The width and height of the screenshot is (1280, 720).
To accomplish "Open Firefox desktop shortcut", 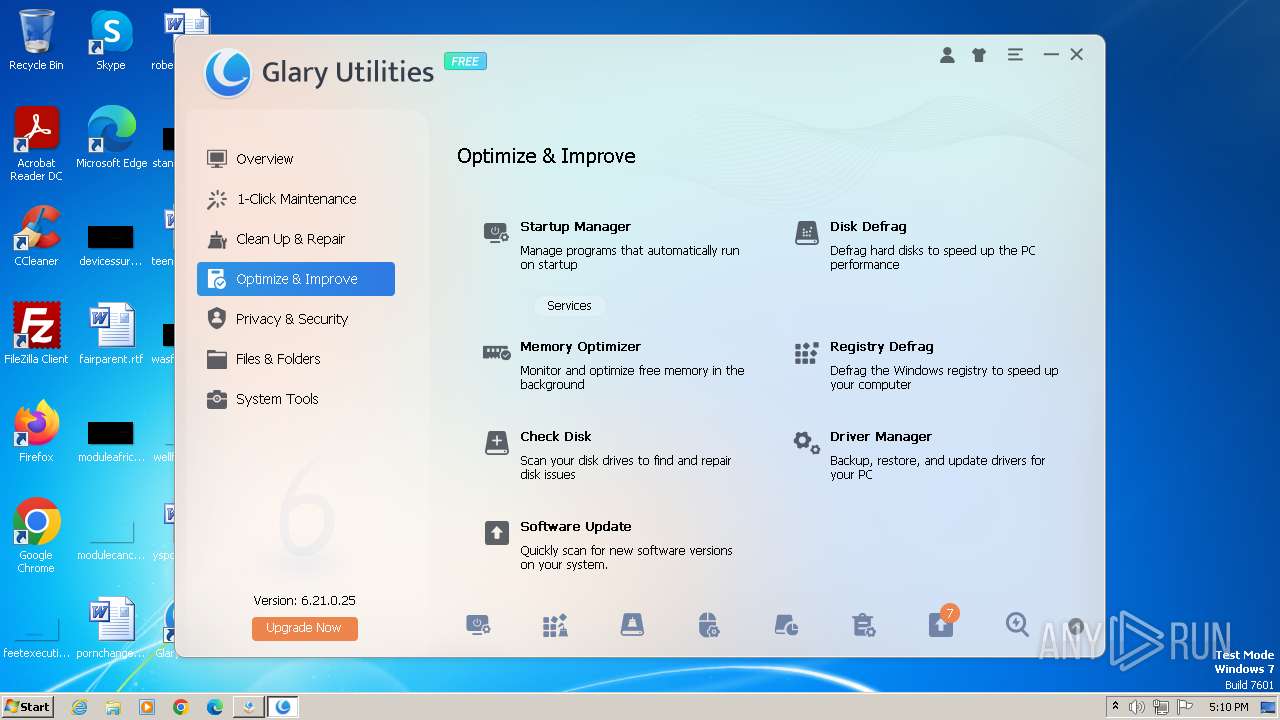I will (36, 432).
